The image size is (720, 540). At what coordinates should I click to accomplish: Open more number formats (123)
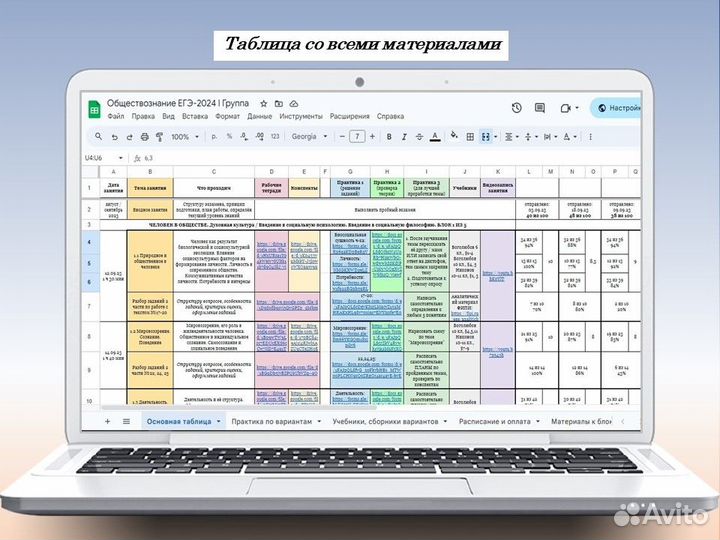point(275,137)
